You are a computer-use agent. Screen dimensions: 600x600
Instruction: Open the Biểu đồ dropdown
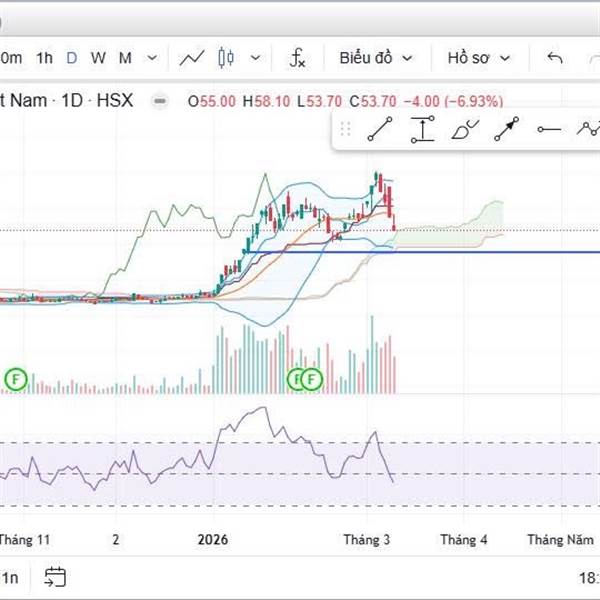pos(376,58)
